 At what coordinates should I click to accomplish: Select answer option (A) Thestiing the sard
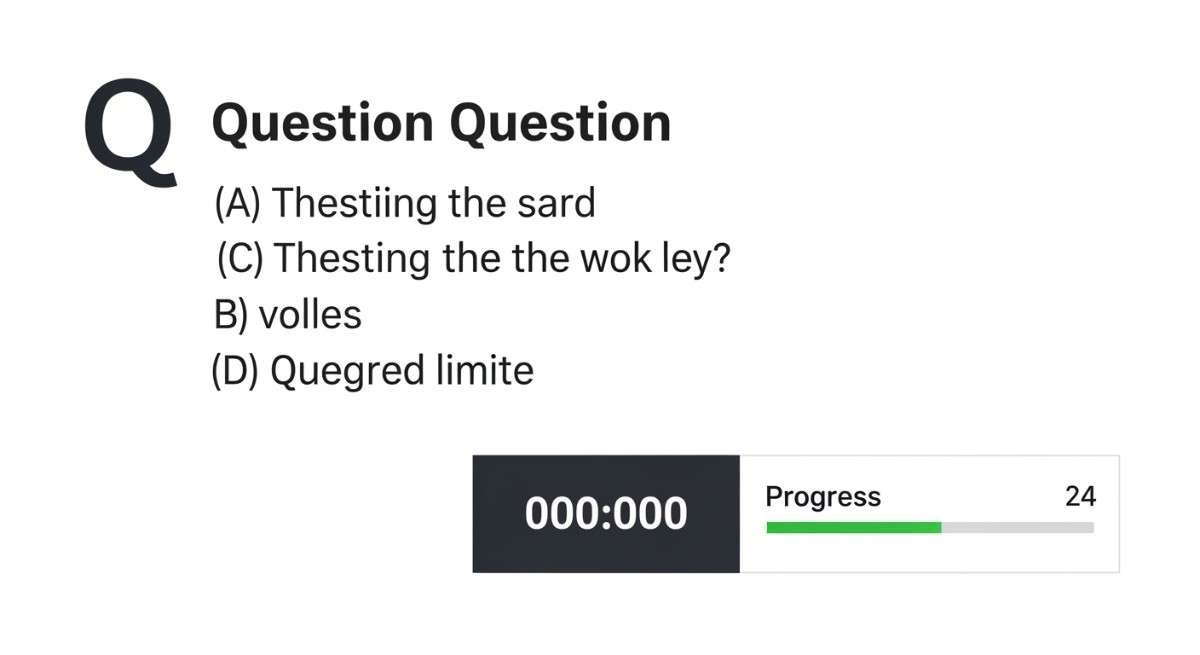(404, 203)
